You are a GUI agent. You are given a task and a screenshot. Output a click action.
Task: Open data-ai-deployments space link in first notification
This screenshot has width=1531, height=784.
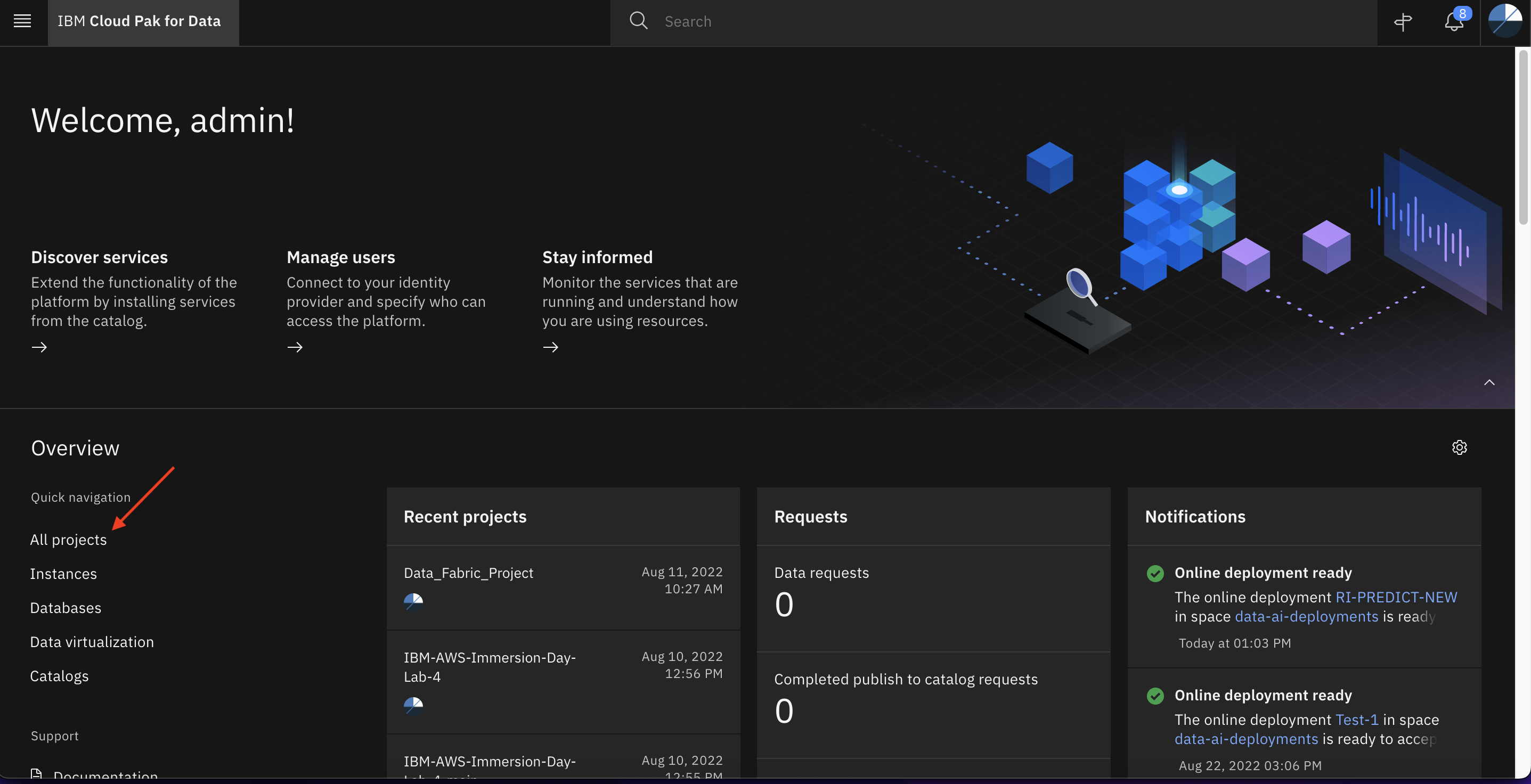[1306, 616]
